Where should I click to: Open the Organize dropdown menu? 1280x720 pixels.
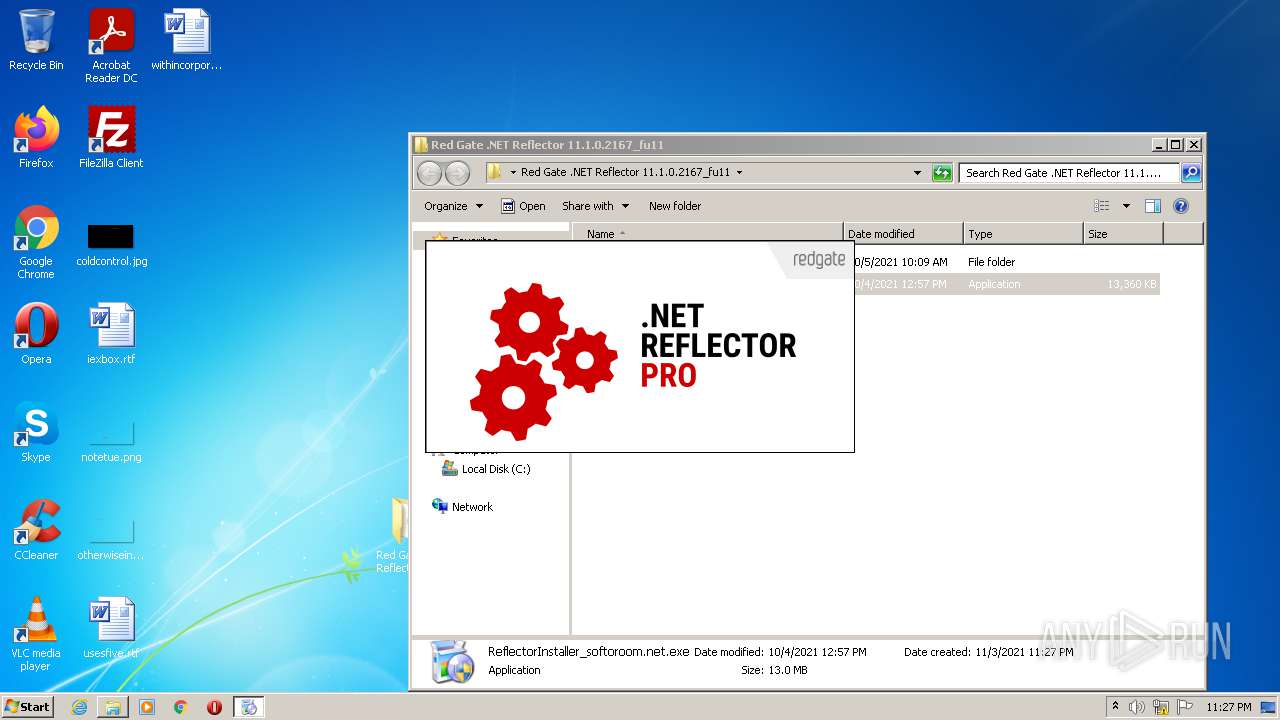(453, 206)
